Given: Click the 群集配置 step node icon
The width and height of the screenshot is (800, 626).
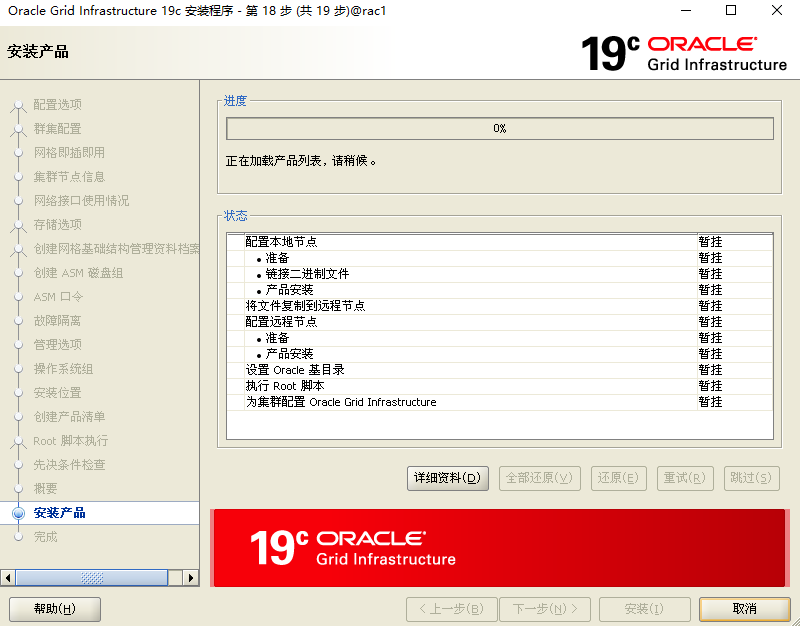Looking at the screenshot, I should (17, 129).
